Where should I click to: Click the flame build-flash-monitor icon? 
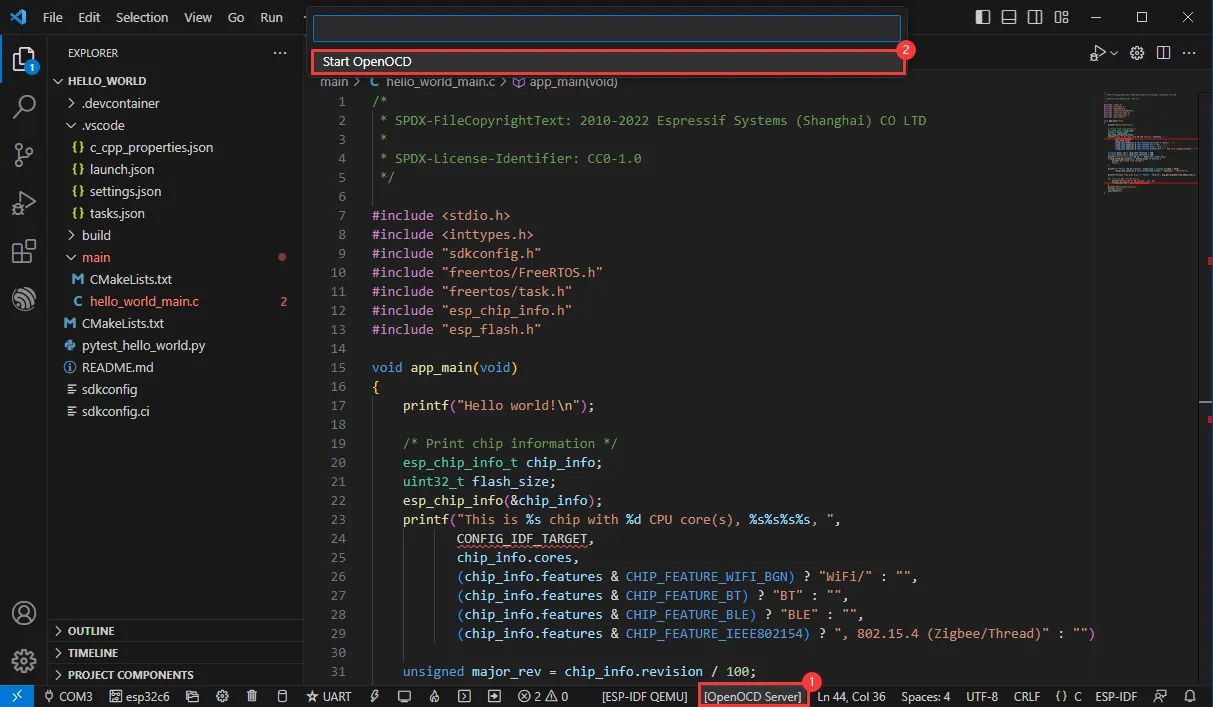[x=434, y=696]
